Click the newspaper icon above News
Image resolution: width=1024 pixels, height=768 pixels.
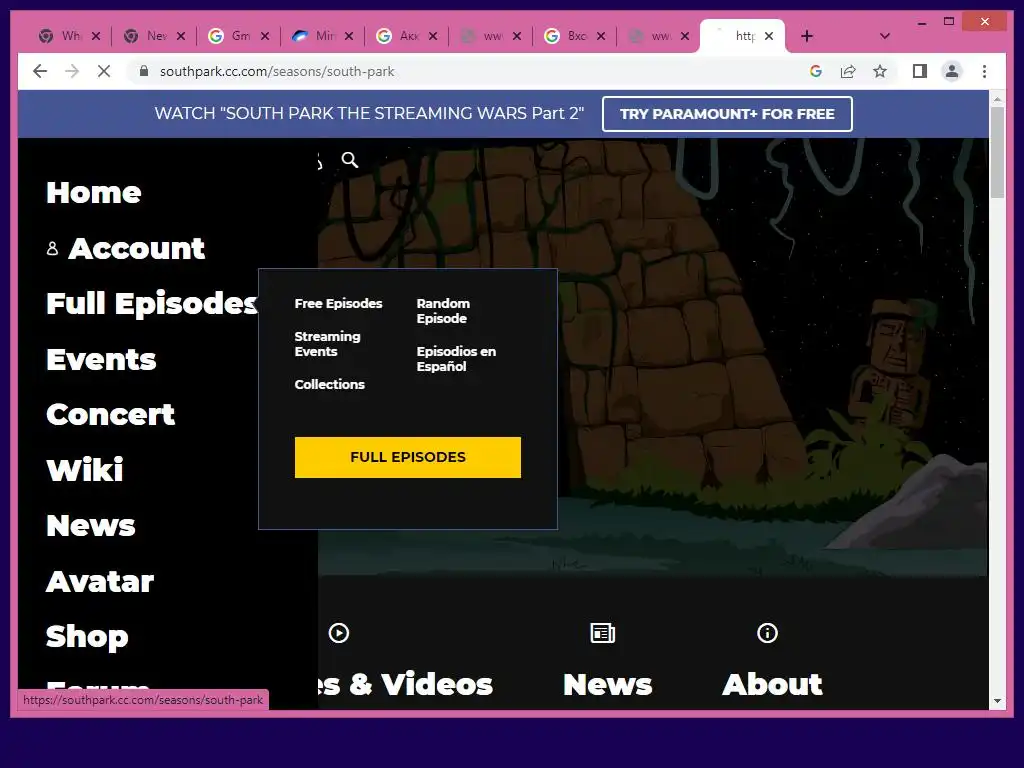(602, 633)
